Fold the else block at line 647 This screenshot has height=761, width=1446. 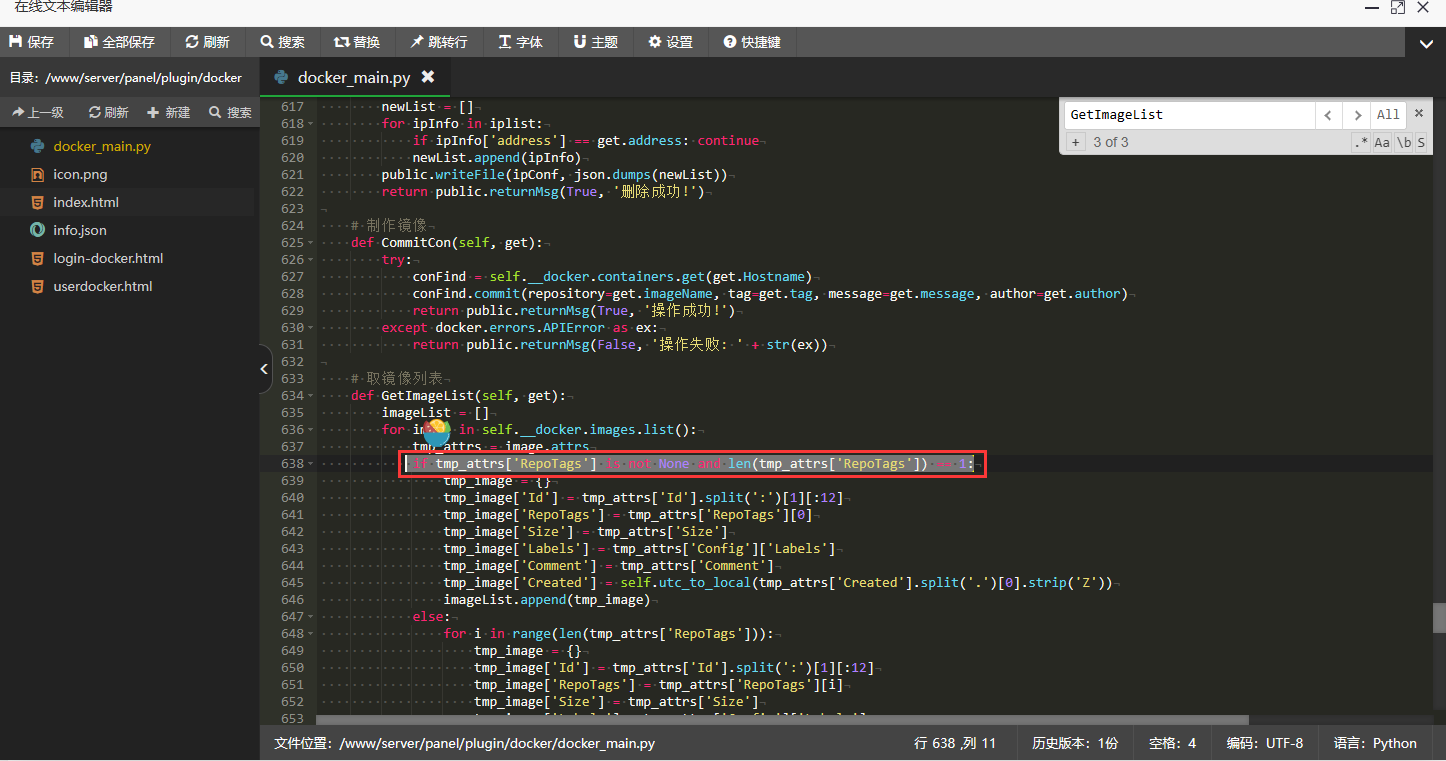[310, 617]
